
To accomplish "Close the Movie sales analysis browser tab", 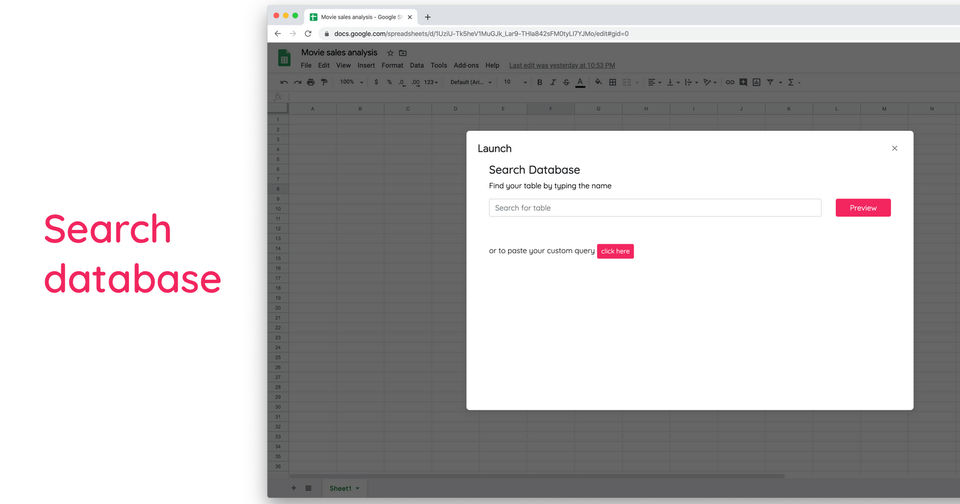I will tap(410, 17).
